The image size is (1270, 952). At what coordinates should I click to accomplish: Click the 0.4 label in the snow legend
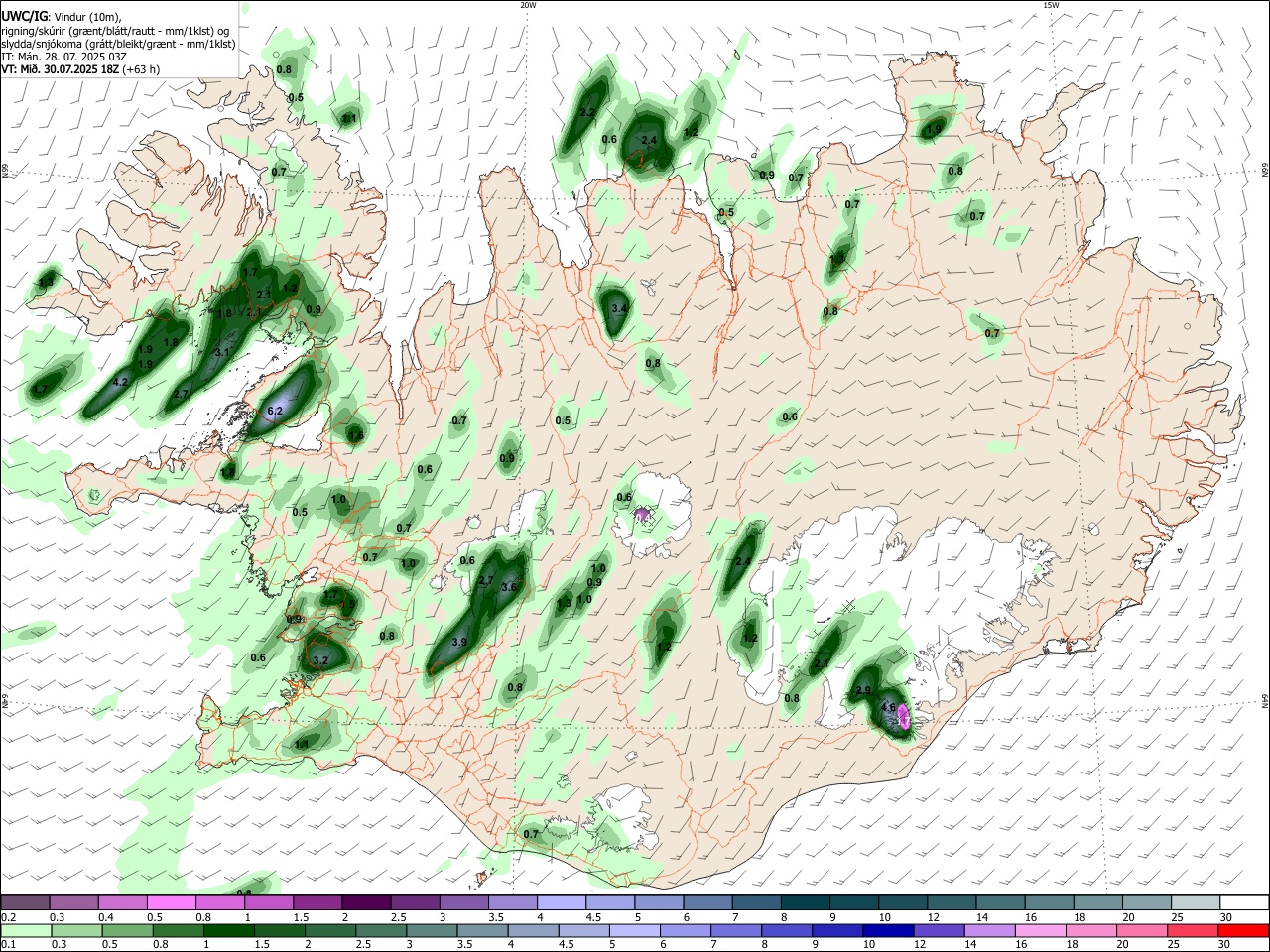(x=106, y=917)
